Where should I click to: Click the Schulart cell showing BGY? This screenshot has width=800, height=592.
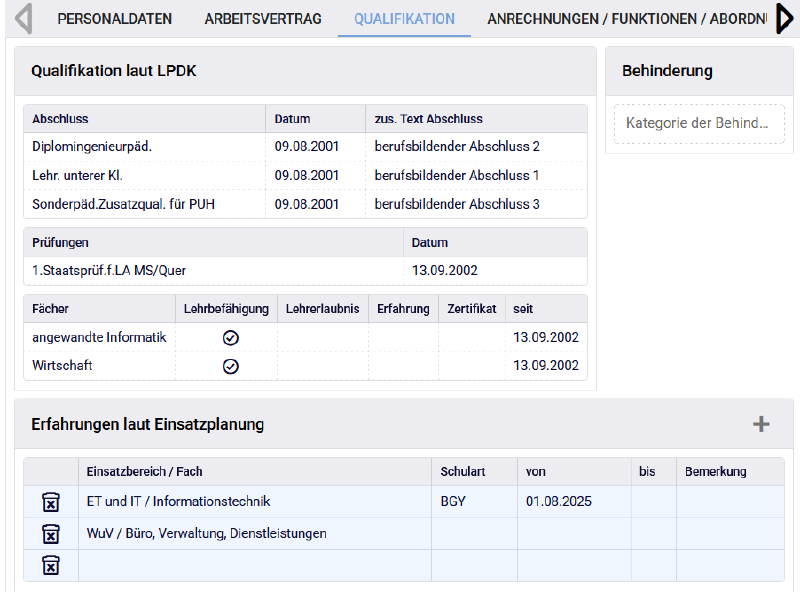click(474, 502)
